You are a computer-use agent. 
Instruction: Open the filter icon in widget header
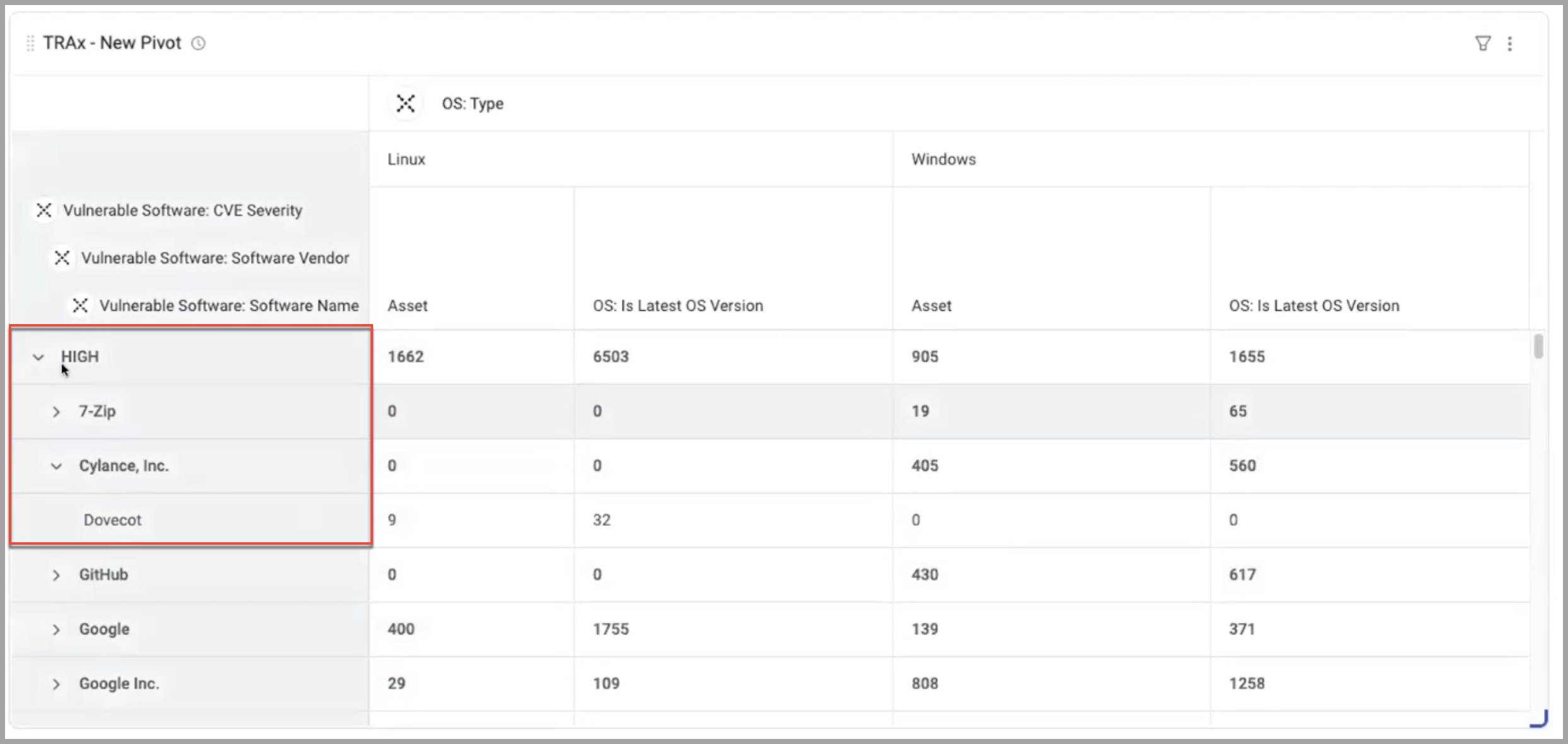pos(1483,44)
